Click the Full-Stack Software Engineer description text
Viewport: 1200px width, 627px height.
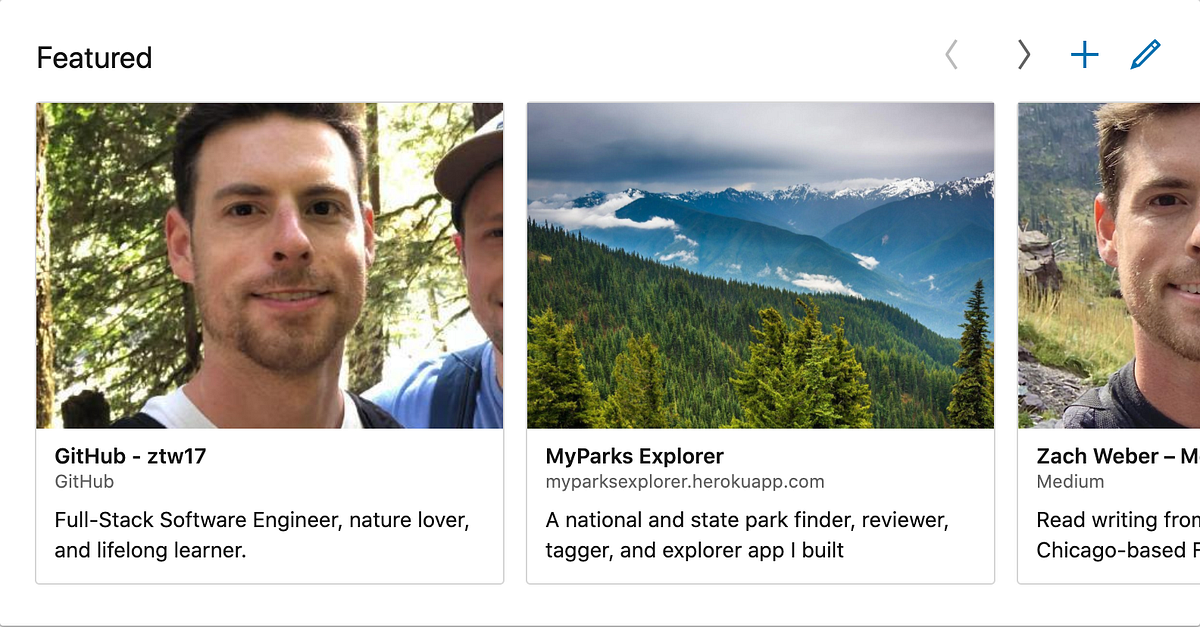(x=263, y=533)
